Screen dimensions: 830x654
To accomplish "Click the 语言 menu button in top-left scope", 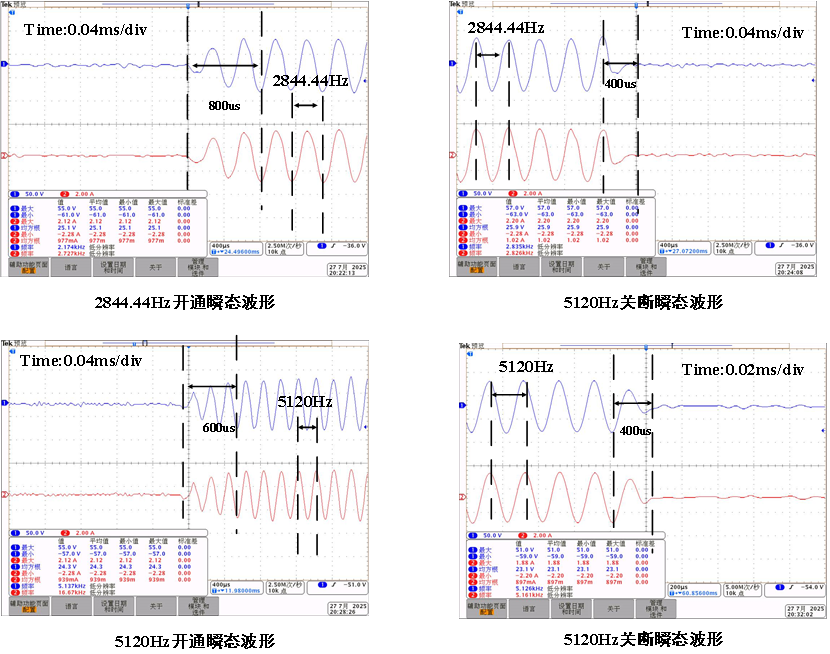I will pos(71,267).
